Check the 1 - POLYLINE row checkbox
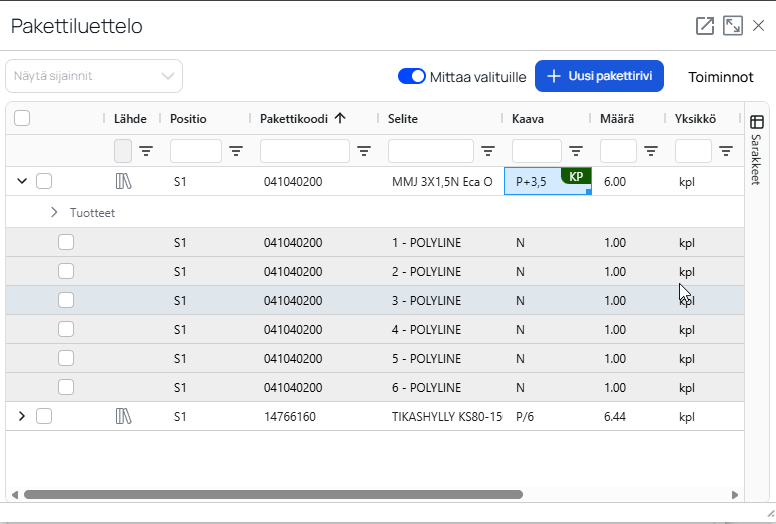The image size is (776, 524). [66, 242]
